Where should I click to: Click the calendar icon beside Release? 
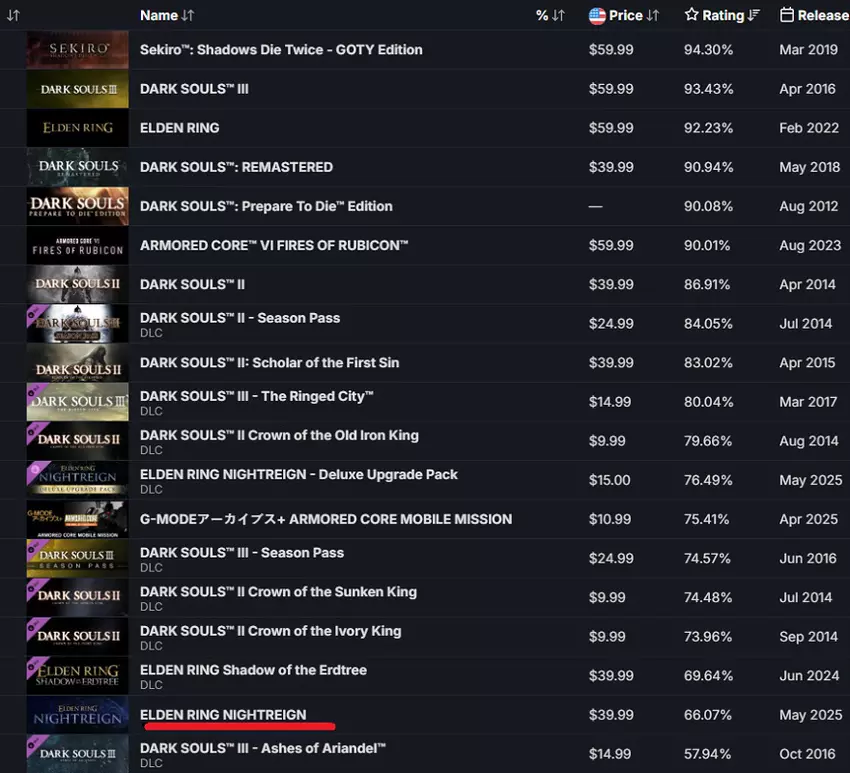pos(787,15)
